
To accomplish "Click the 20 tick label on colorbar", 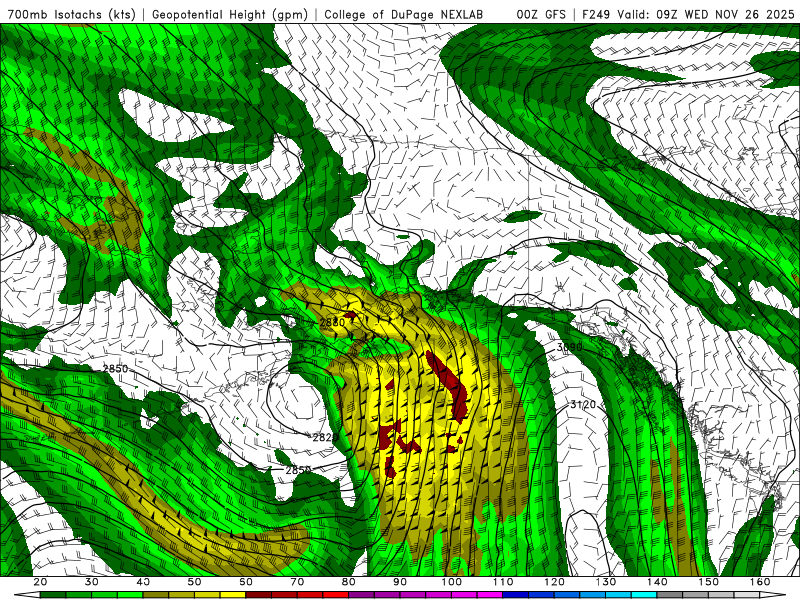I will [40, 582].
